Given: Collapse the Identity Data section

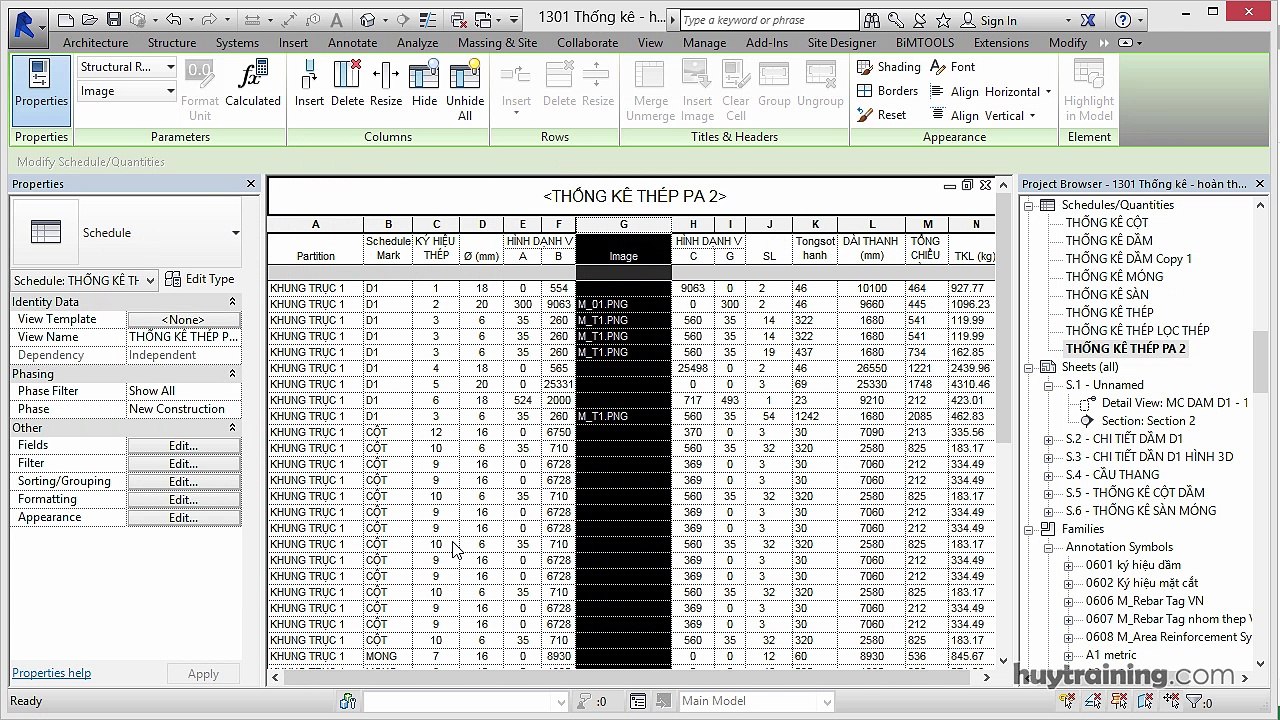Looking at the screenshot, I should (x=232, y=302).
